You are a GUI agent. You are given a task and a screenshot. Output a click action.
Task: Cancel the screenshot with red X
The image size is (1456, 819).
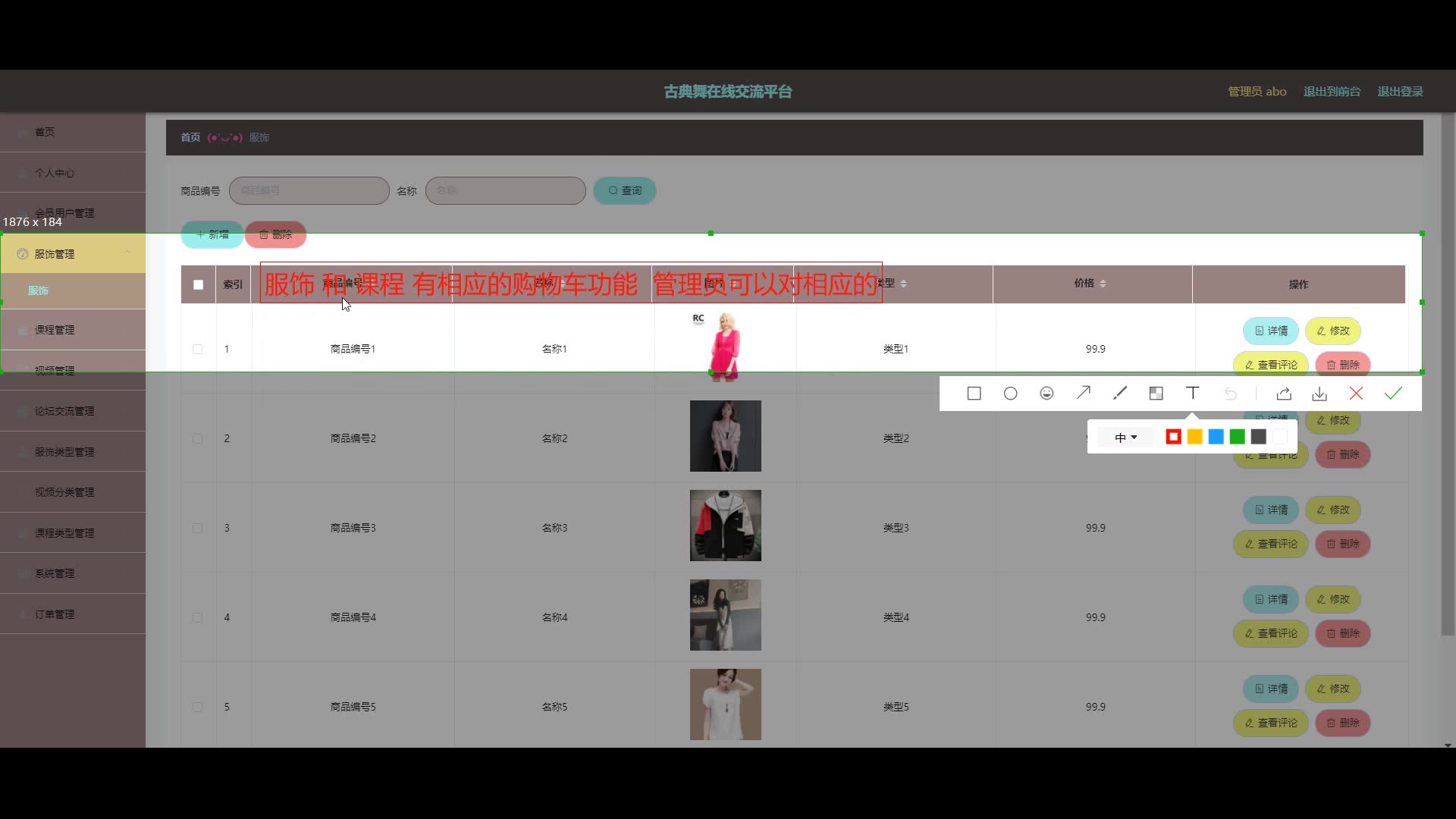(x=1357, y=394)
